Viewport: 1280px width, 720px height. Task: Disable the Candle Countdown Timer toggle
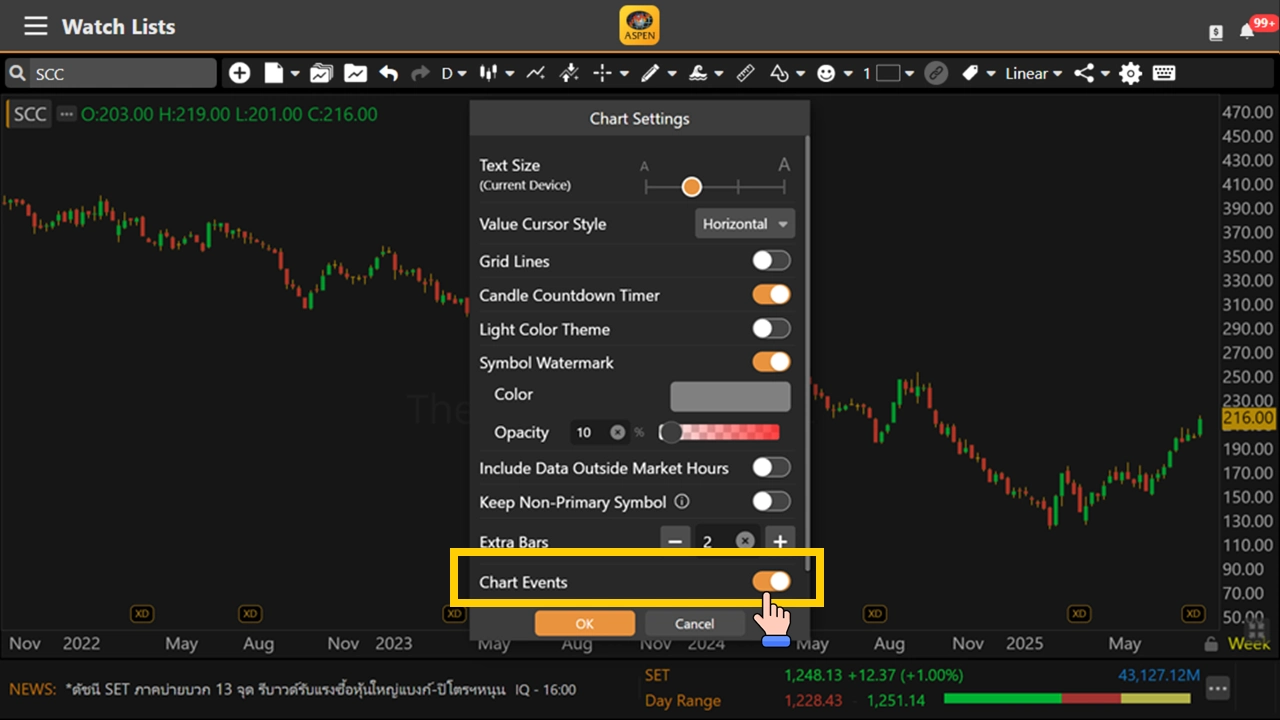[x=771, y=295]
